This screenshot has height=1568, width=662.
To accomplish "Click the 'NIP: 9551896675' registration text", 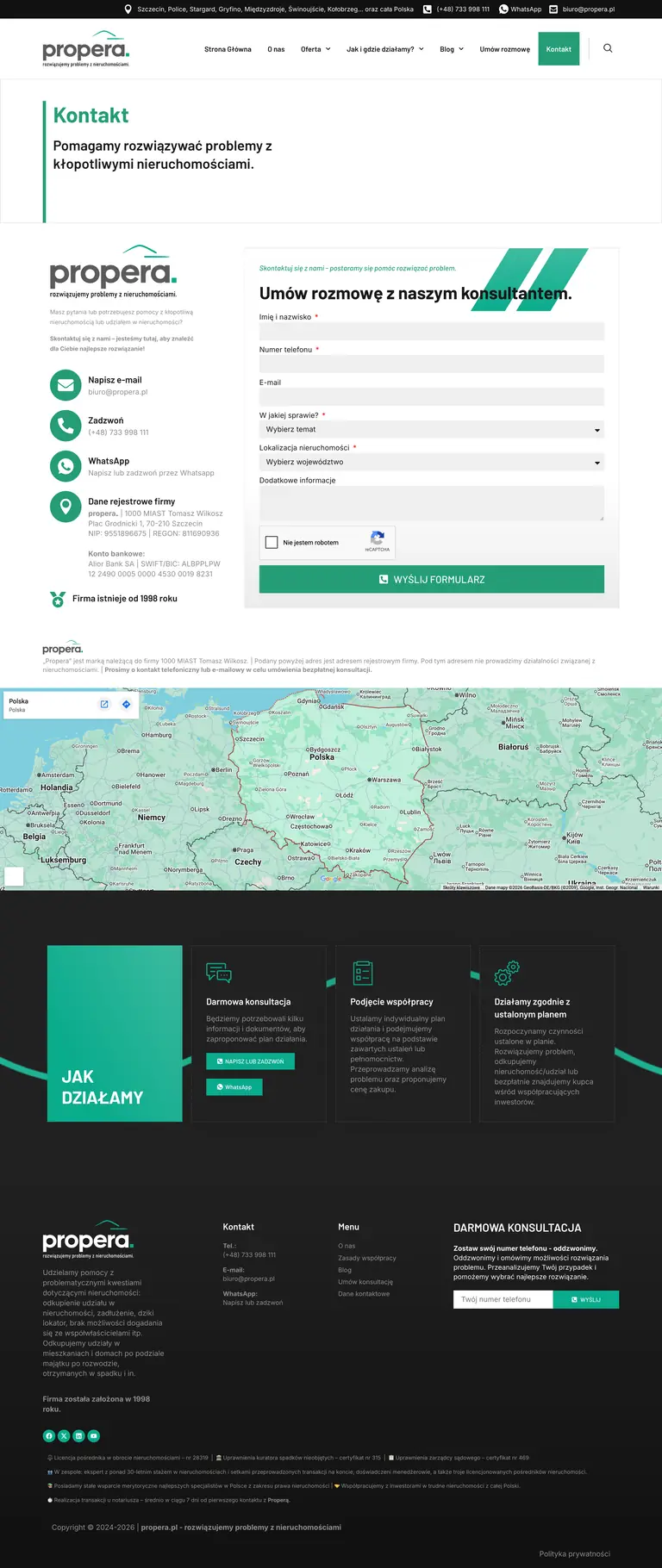I will (117, 533).
